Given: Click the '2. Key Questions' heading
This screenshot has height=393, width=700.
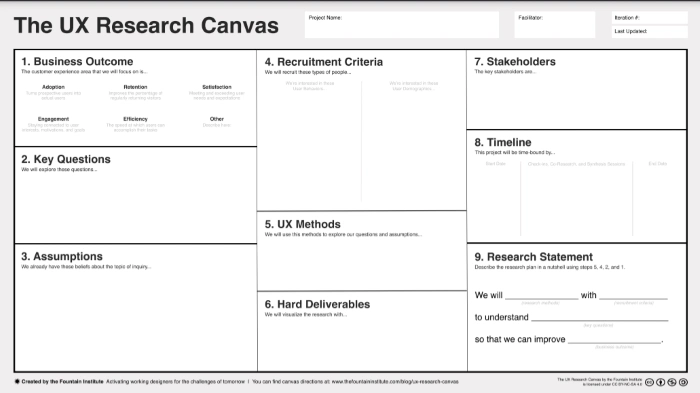Looking at the screenshot, I should pos(66,159).
